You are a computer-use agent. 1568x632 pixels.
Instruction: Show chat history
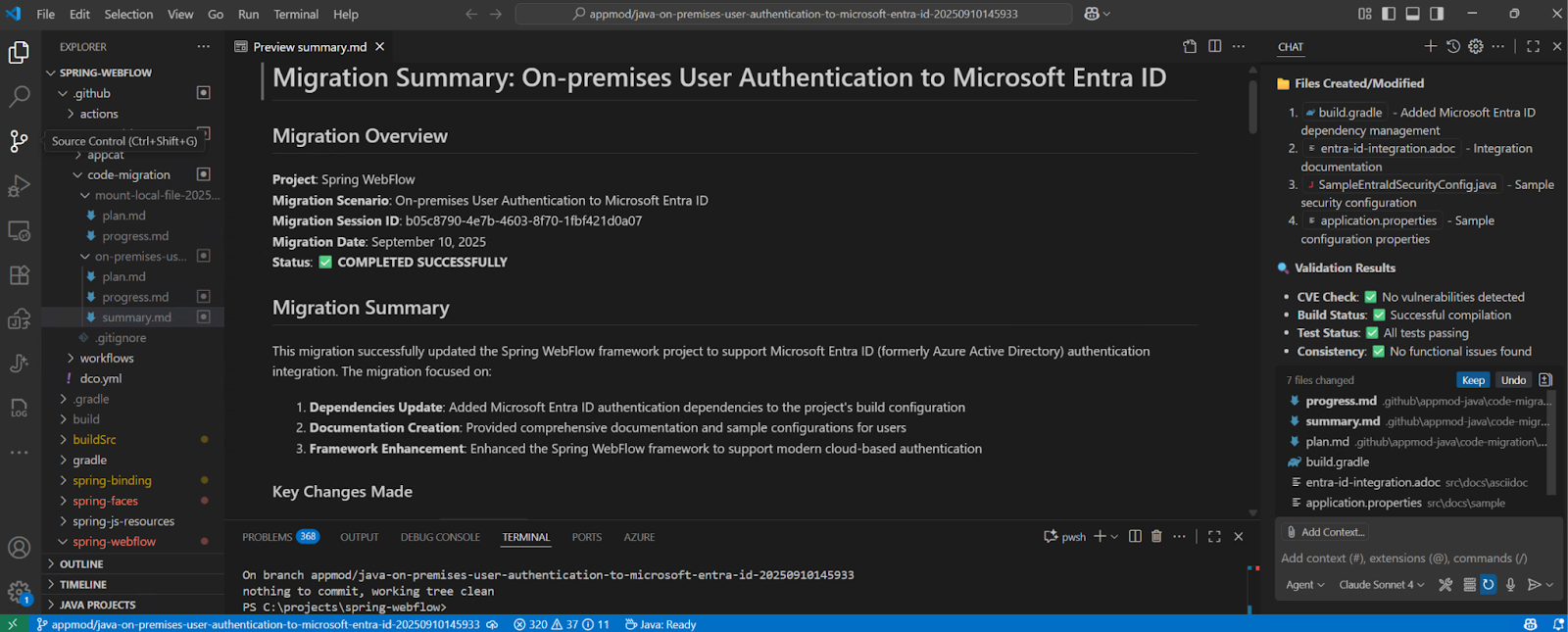pos(1453,46)
